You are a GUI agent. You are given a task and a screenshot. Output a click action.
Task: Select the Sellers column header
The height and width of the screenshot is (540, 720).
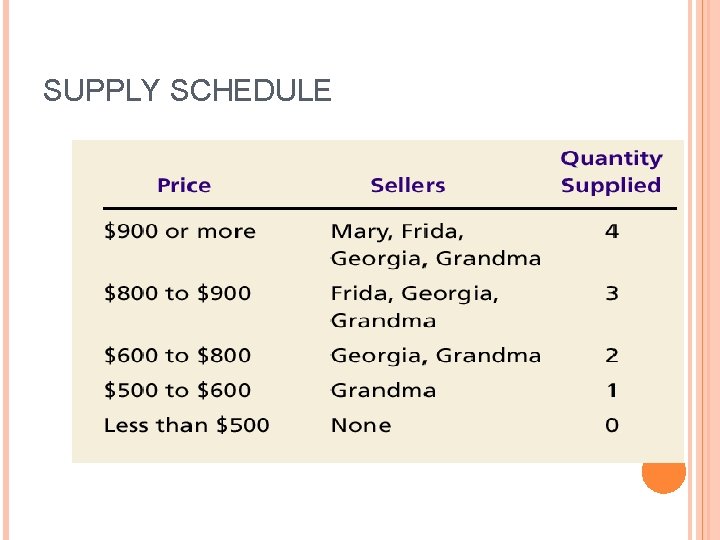coord(407,185)
